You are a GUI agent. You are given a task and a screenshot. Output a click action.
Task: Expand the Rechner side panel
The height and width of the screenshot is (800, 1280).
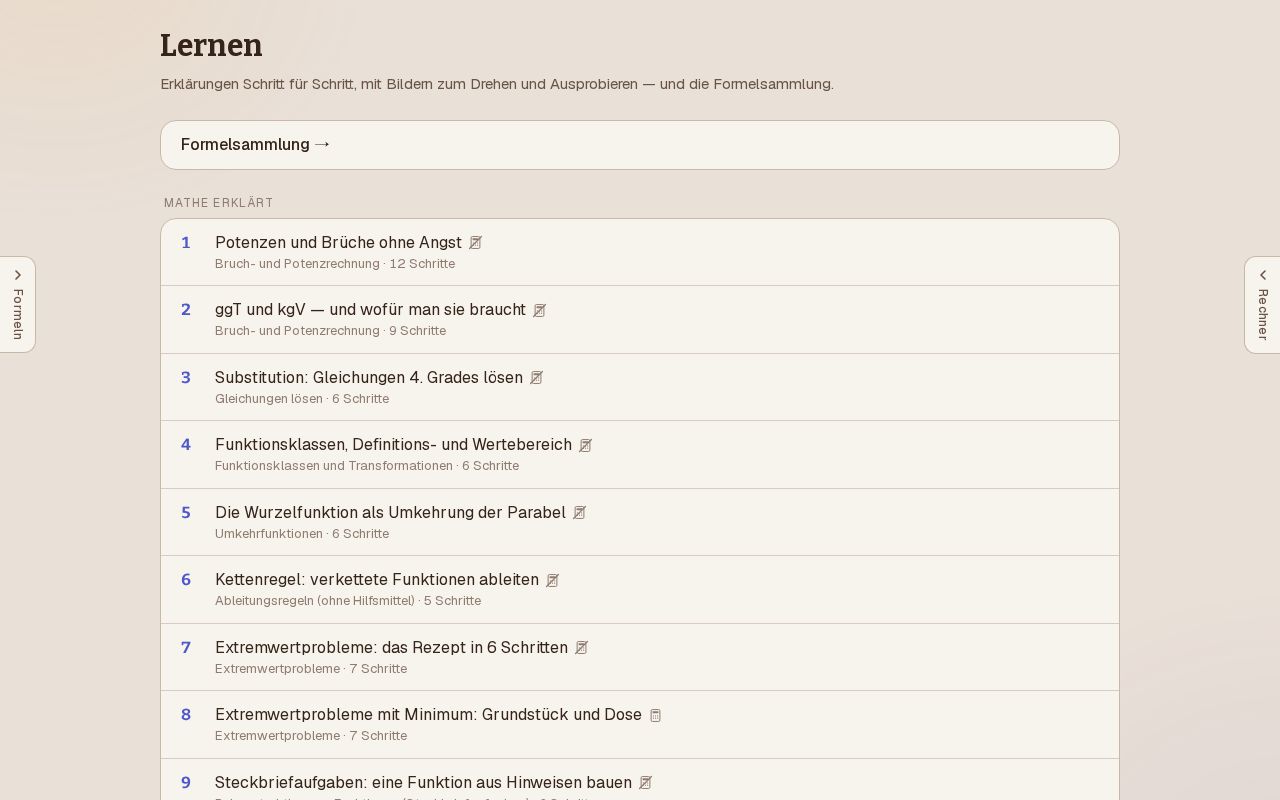(x=1262, y=305)
